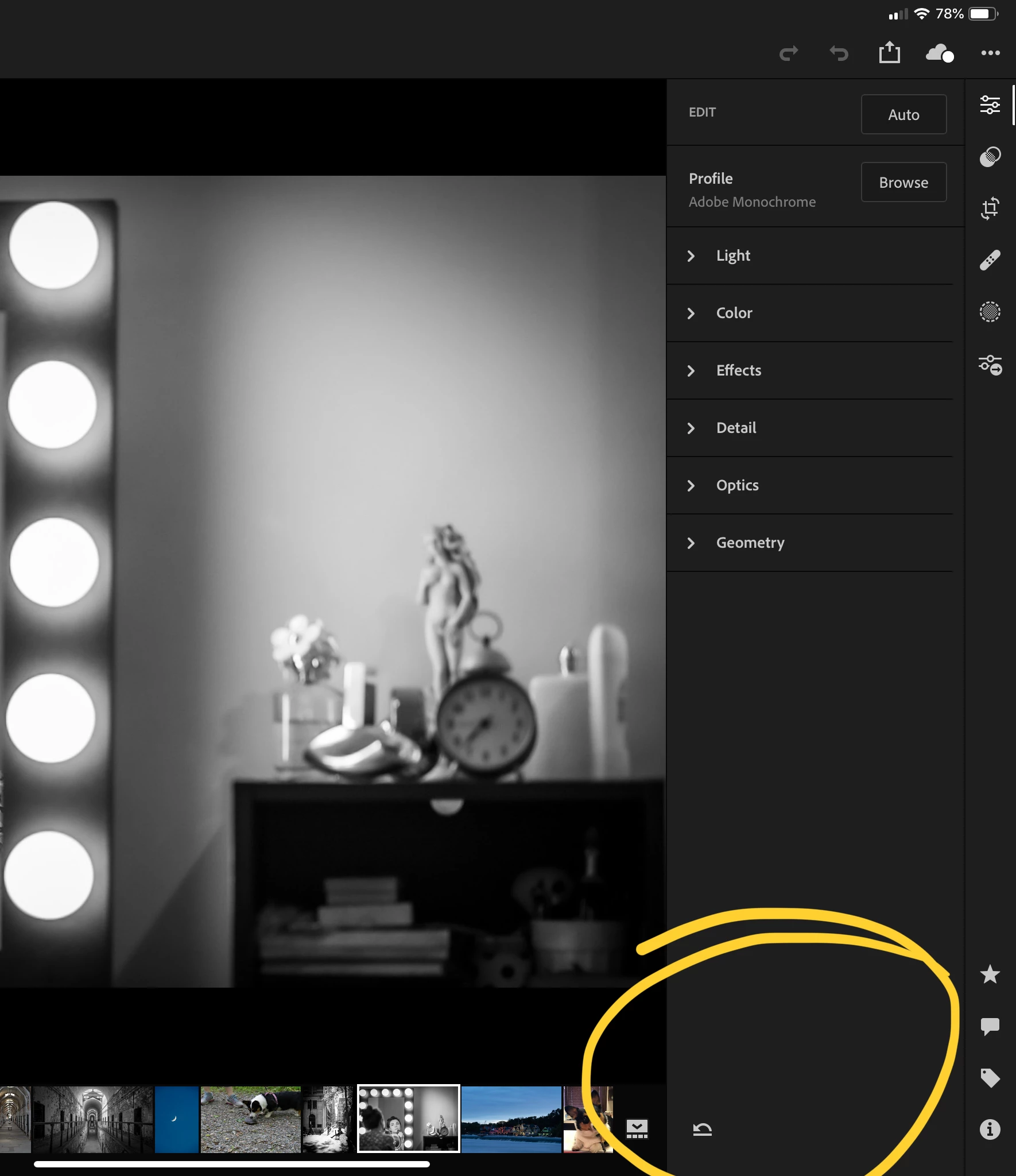1016x1176 pixels.
Task: Expand the Light panel chevron
Action: click(x=691, y=256)
